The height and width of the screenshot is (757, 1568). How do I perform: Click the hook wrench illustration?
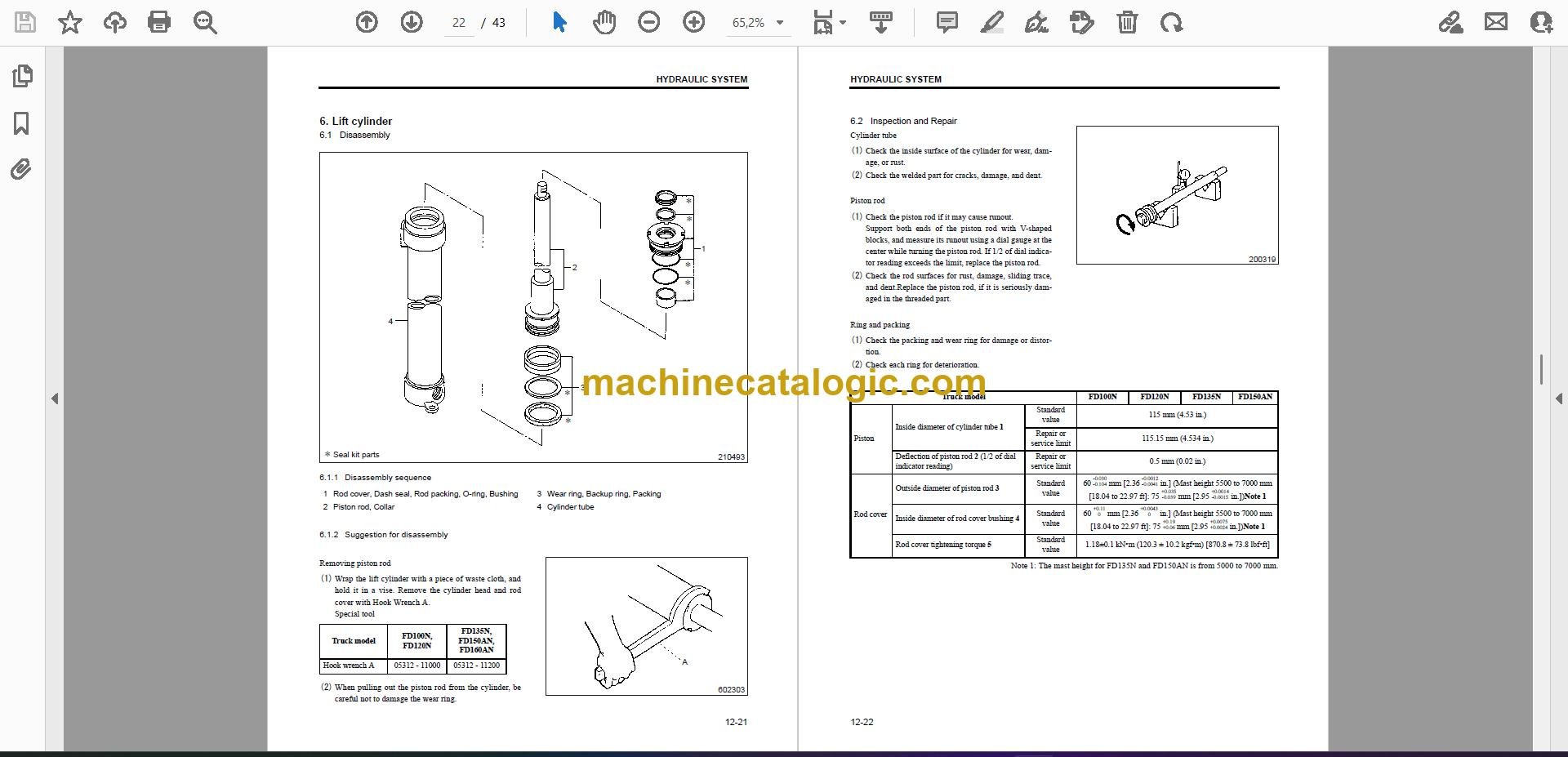(647, 626)
